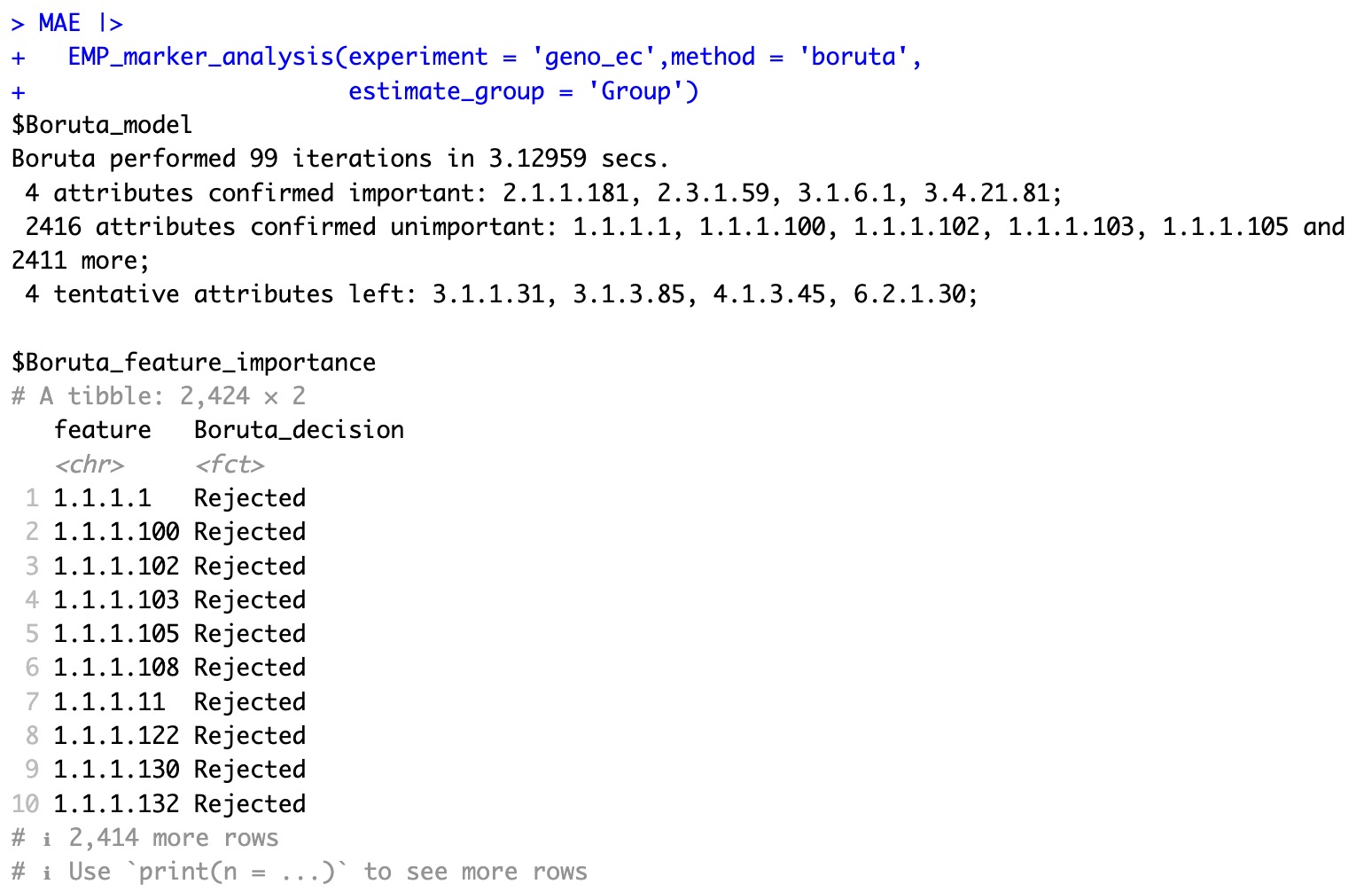Click the tibble dimensions '2,424 × 2' text
Image resolution: width=1372 pixels, height=892 pixels.
coord(242,396)
